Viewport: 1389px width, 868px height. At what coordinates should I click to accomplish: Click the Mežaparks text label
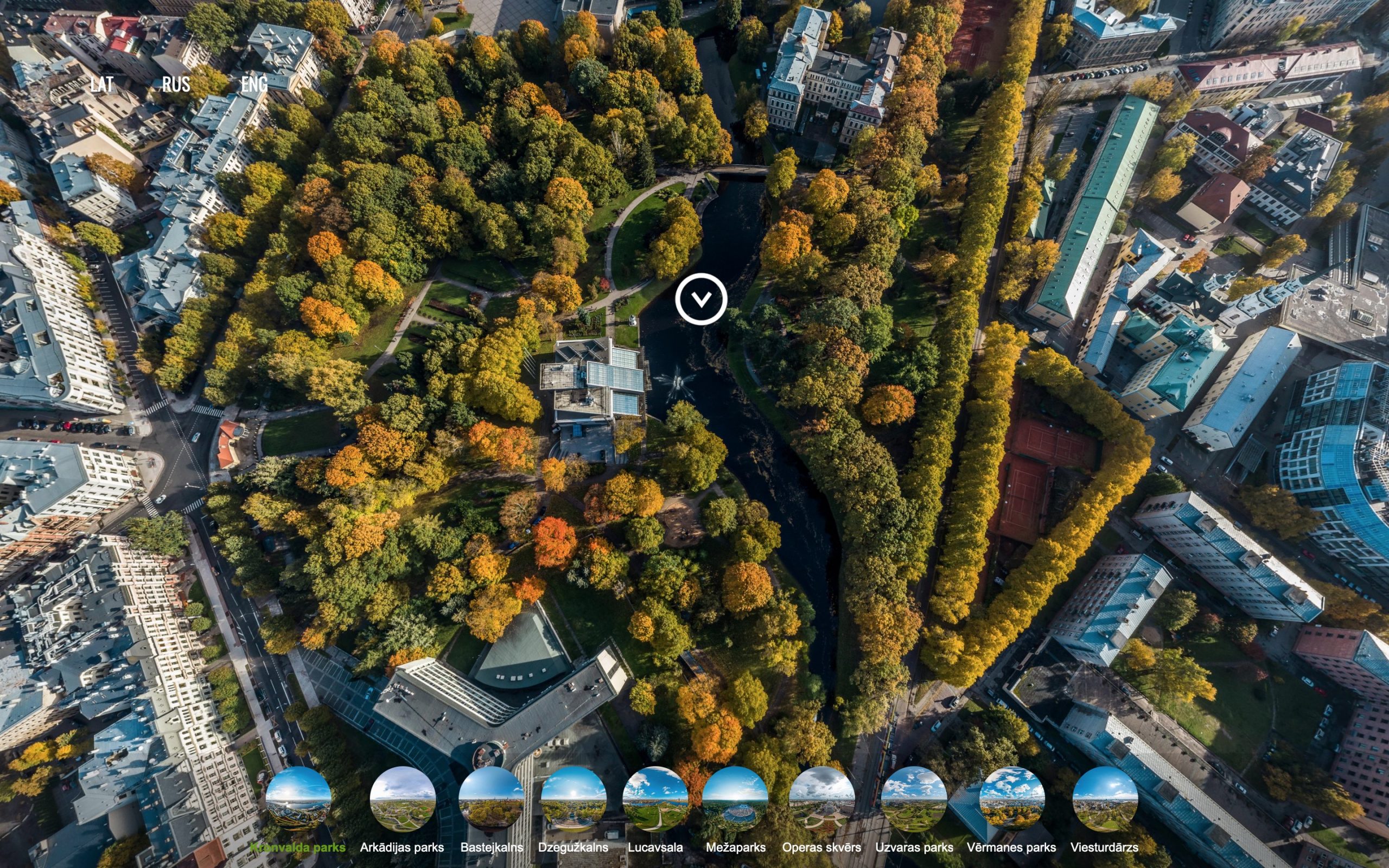coord(735,847)
